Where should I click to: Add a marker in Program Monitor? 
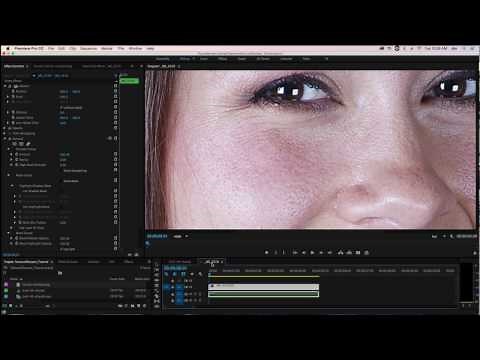tap(266, 253)
